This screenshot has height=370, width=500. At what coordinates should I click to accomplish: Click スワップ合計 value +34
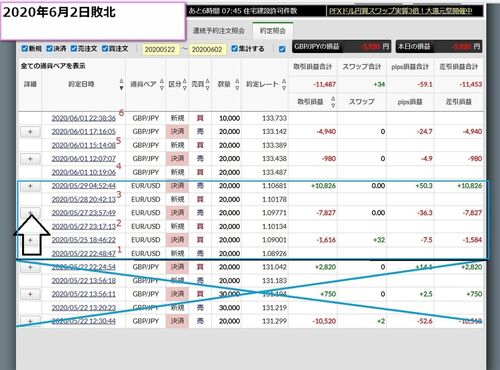379,85
